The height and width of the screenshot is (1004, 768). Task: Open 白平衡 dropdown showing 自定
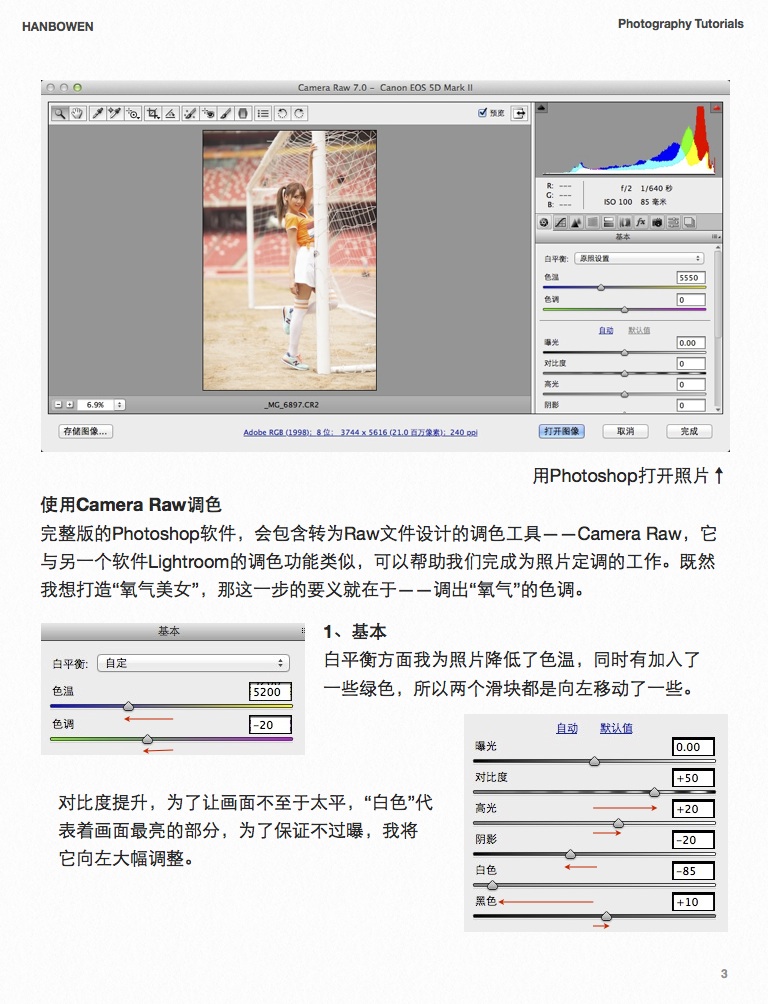[193, 663]
